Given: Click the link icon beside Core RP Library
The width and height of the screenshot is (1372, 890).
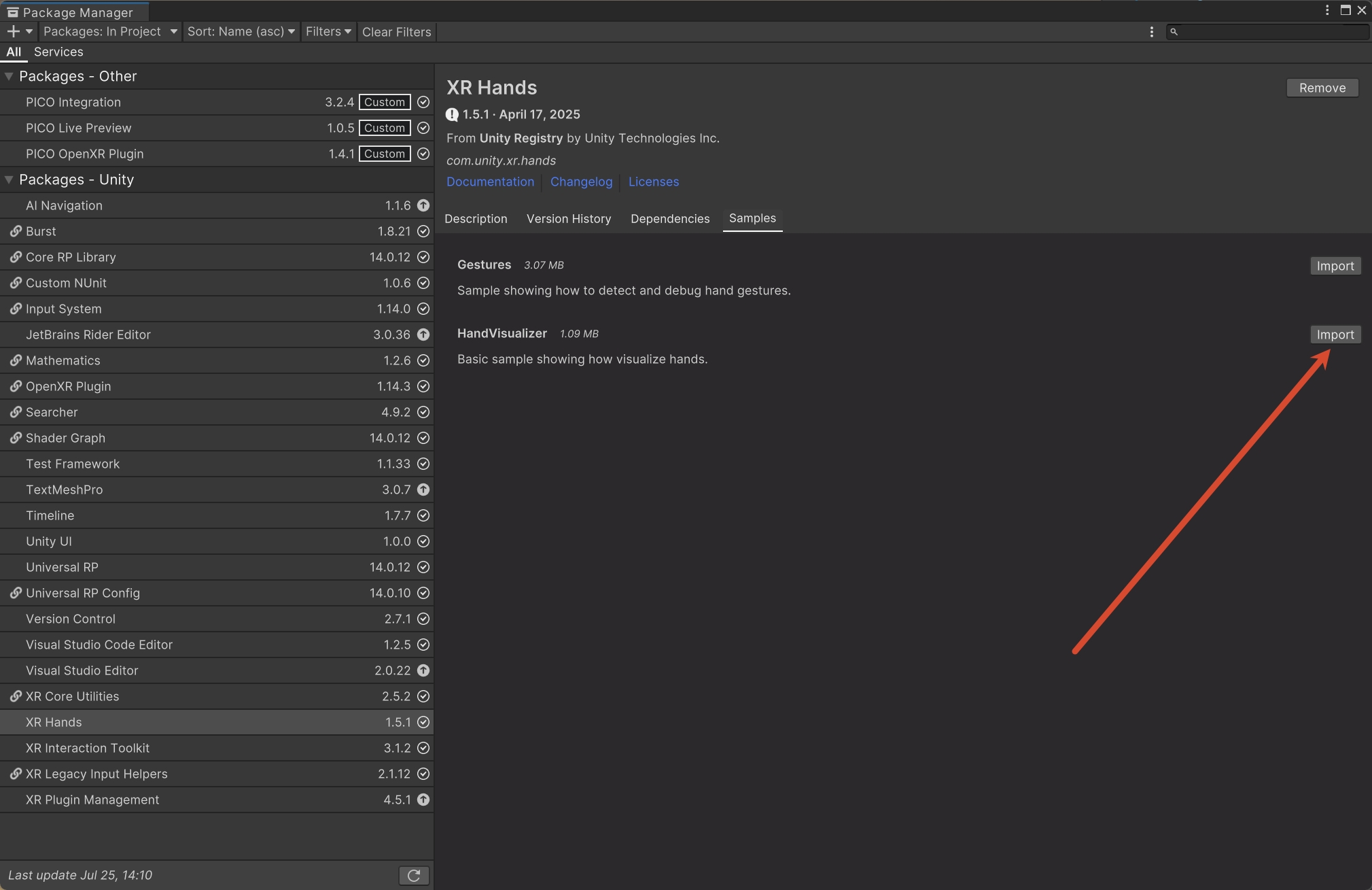Looking at the screenshot, I should point(16,257).
